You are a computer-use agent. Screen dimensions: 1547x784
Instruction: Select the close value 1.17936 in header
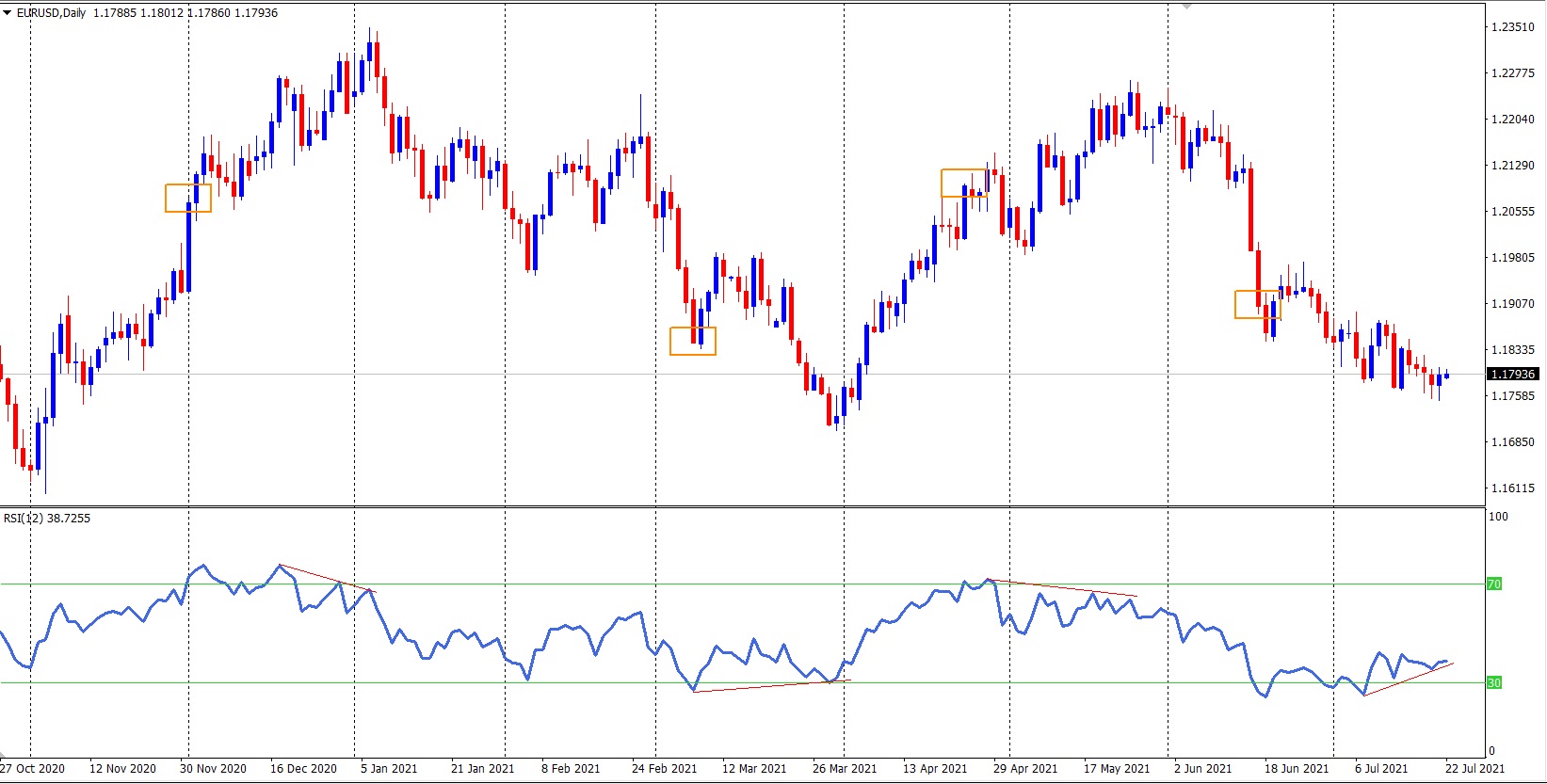[256, 13]
